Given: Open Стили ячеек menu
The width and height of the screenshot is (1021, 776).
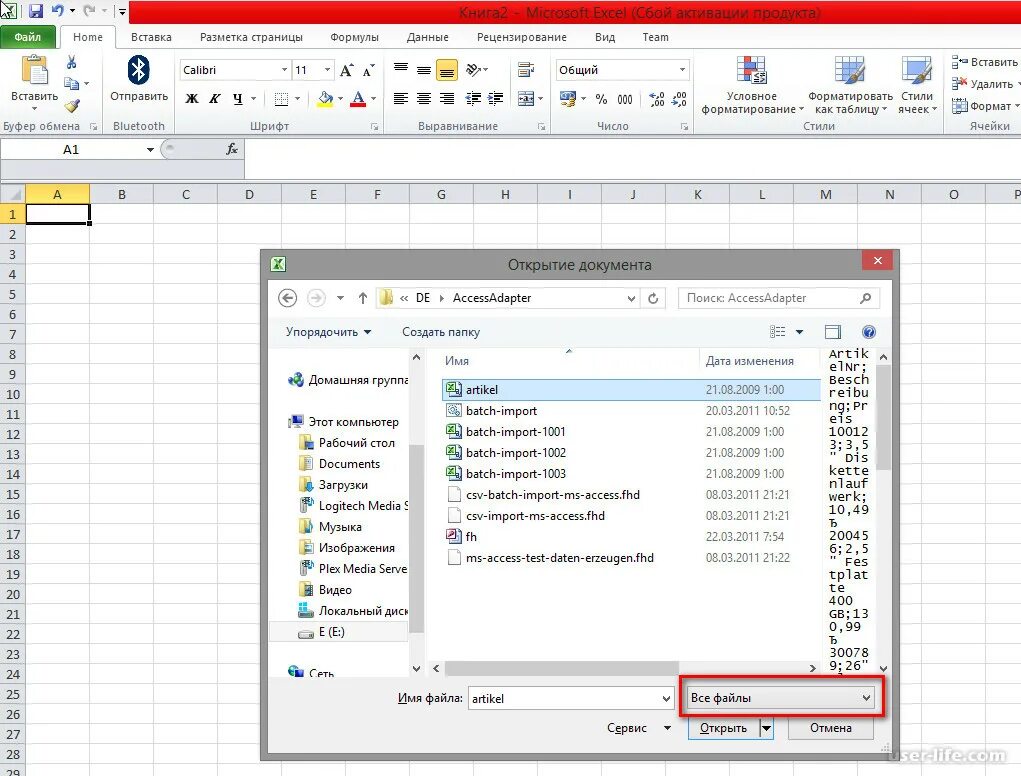Looking at the screenshot, I should click(x=917, y=85).
